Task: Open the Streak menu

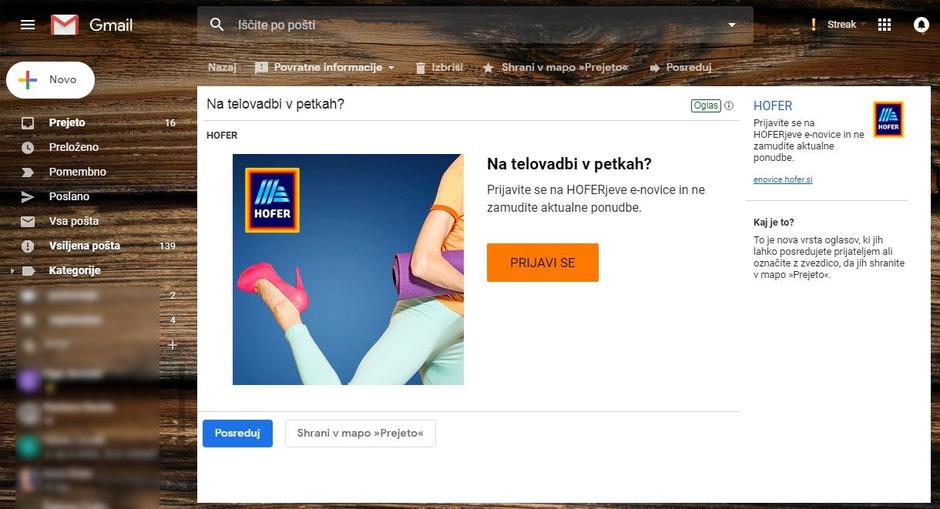Action: coord(842,25)
